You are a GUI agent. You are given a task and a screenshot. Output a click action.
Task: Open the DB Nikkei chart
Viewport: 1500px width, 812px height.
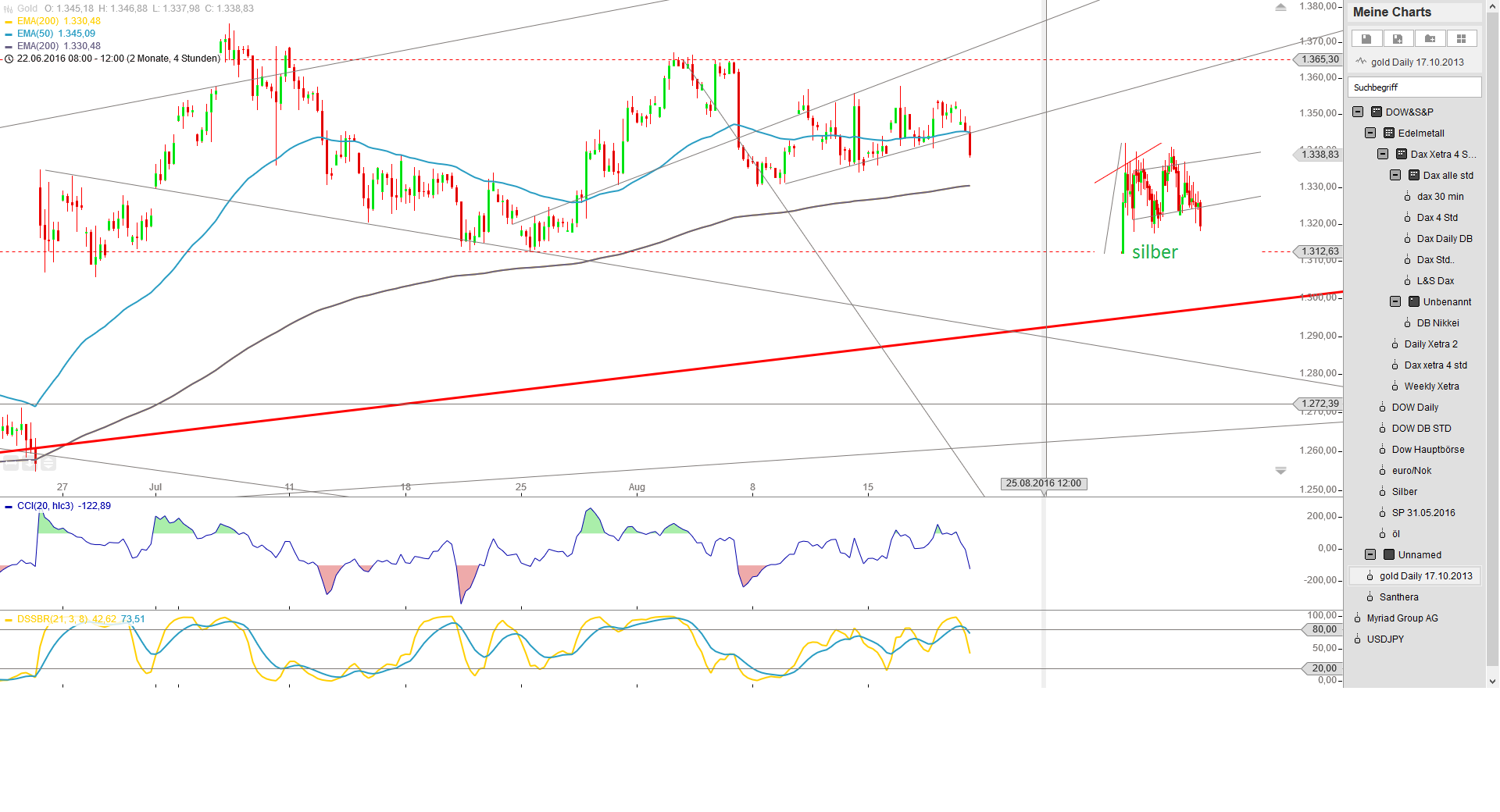tap(1438, 323)
